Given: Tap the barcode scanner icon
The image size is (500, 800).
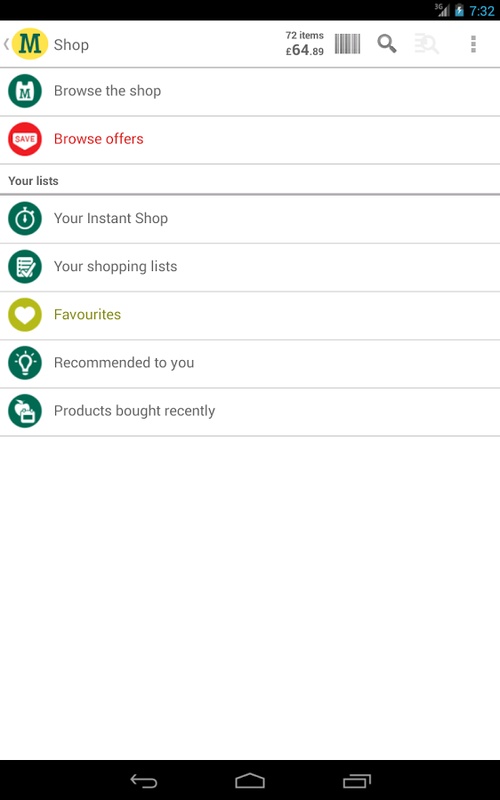Looking at the screenshot, I should click(x=347, y=44).
